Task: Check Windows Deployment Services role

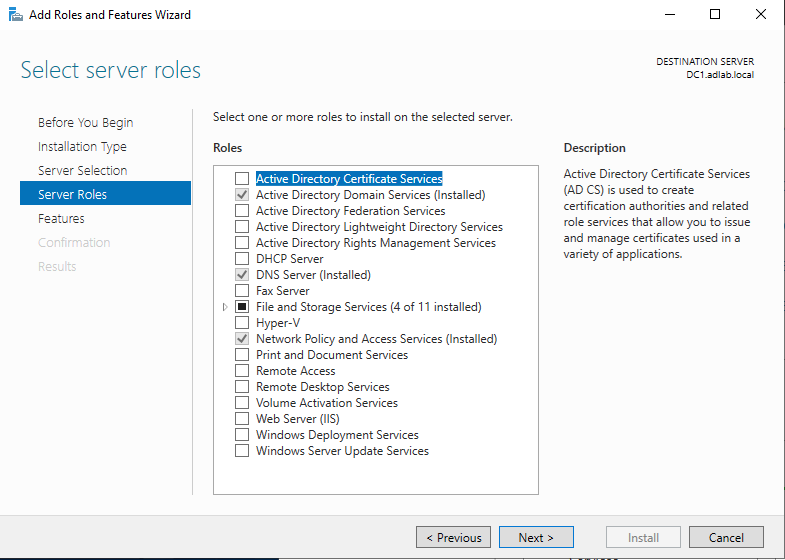Action: click(x=242, y=435)
